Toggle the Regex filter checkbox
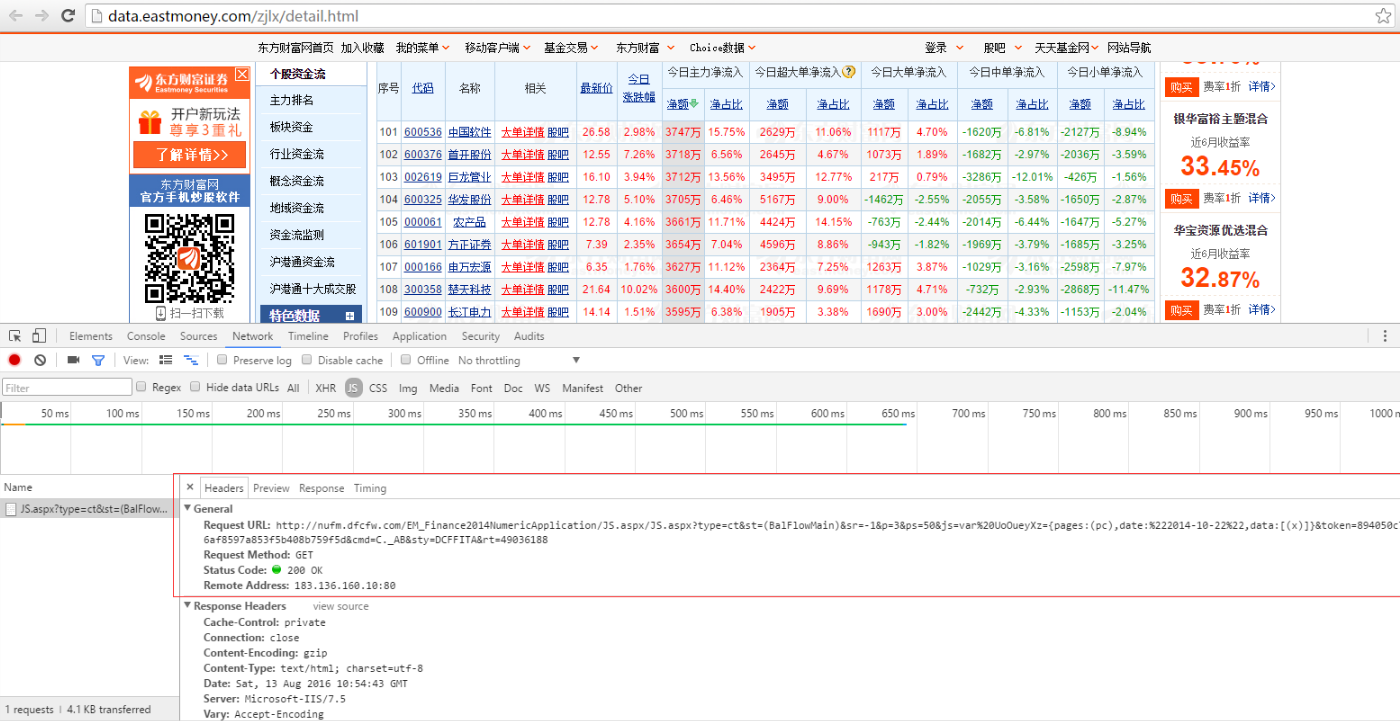The height and width of the screenshot is (721, 1400). tap(142, 387)
